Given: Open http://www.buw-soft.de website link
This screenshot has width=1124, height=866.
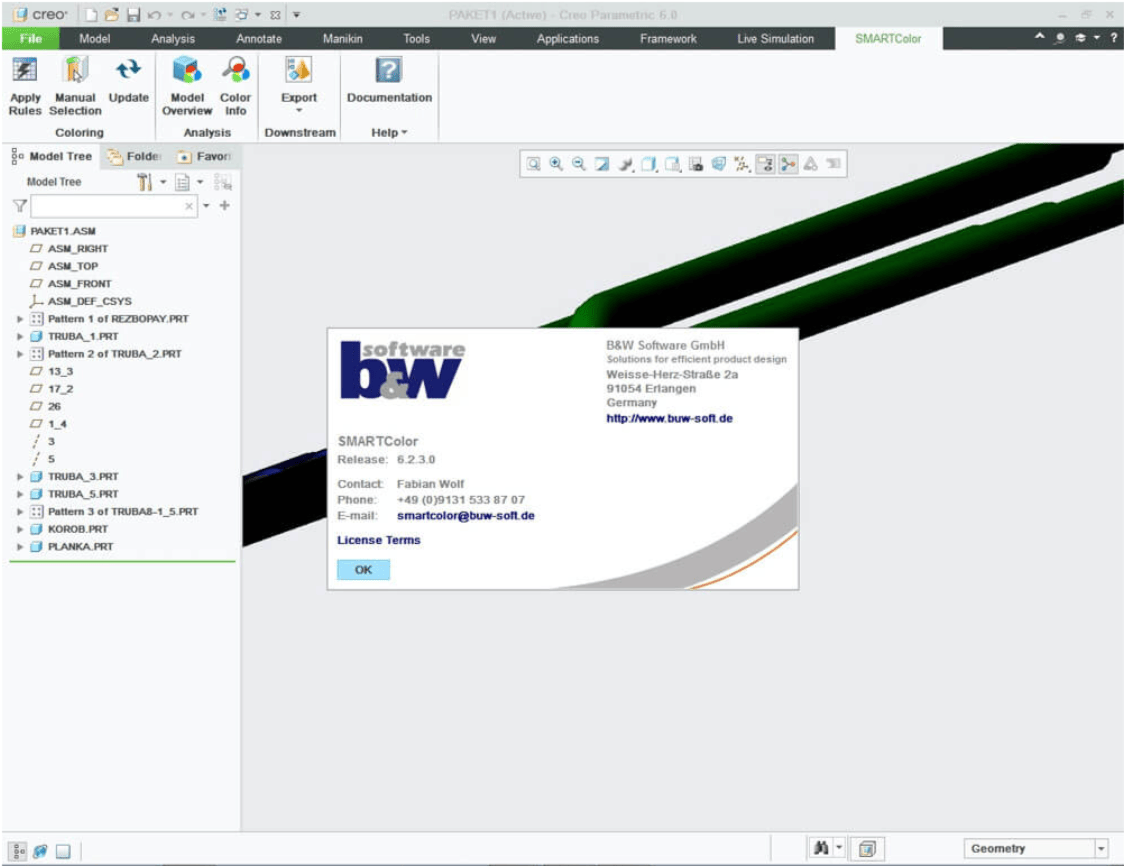Looking at the screenshot, I should click(x=670, y=419).
